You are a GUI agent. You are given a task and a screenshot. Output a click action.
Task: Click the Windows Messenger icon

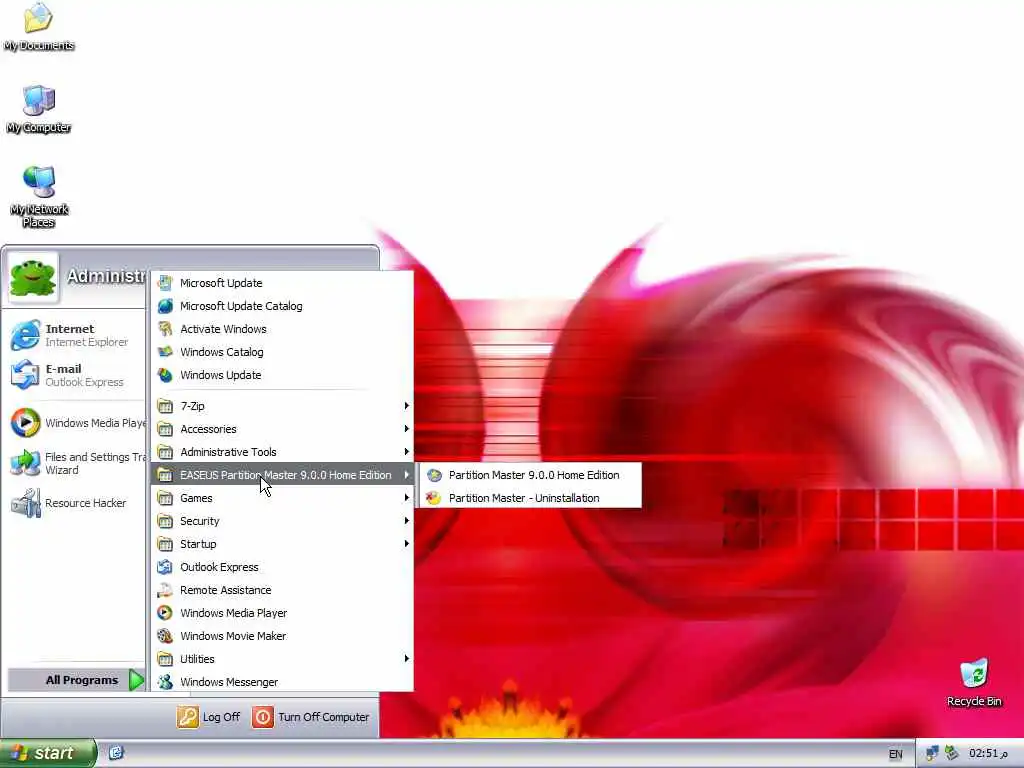[165, 682]
